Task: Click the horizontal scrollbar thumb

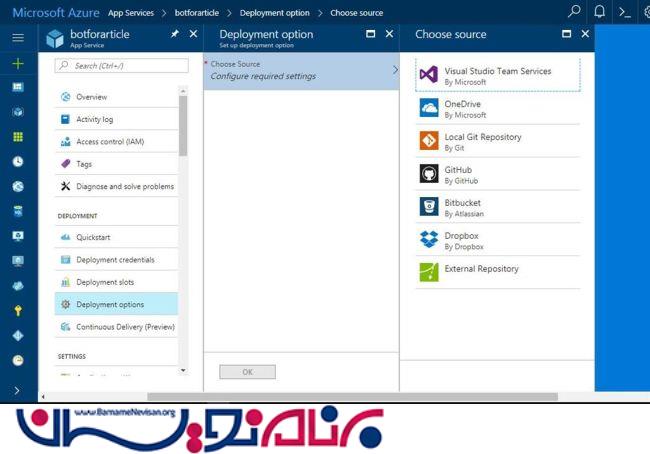Action: tap(352, 397)
